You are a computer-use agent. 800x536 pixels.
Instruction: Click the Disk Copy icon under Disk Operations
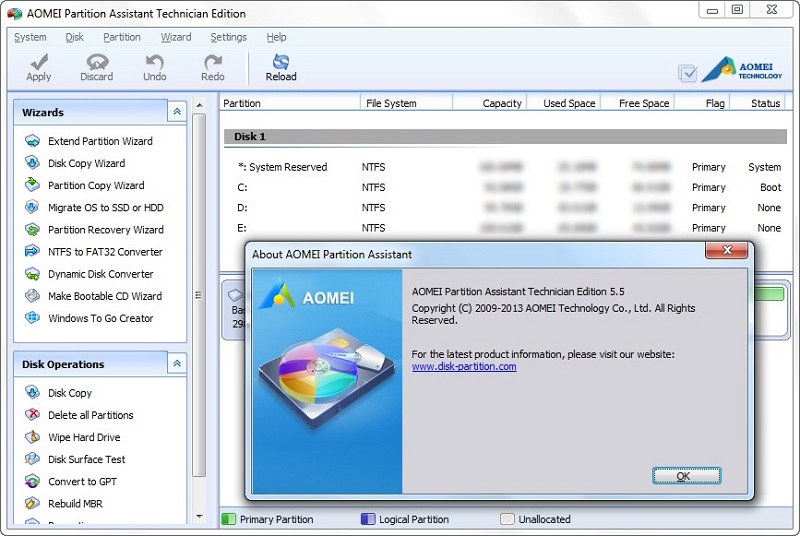tap(32, 392)
